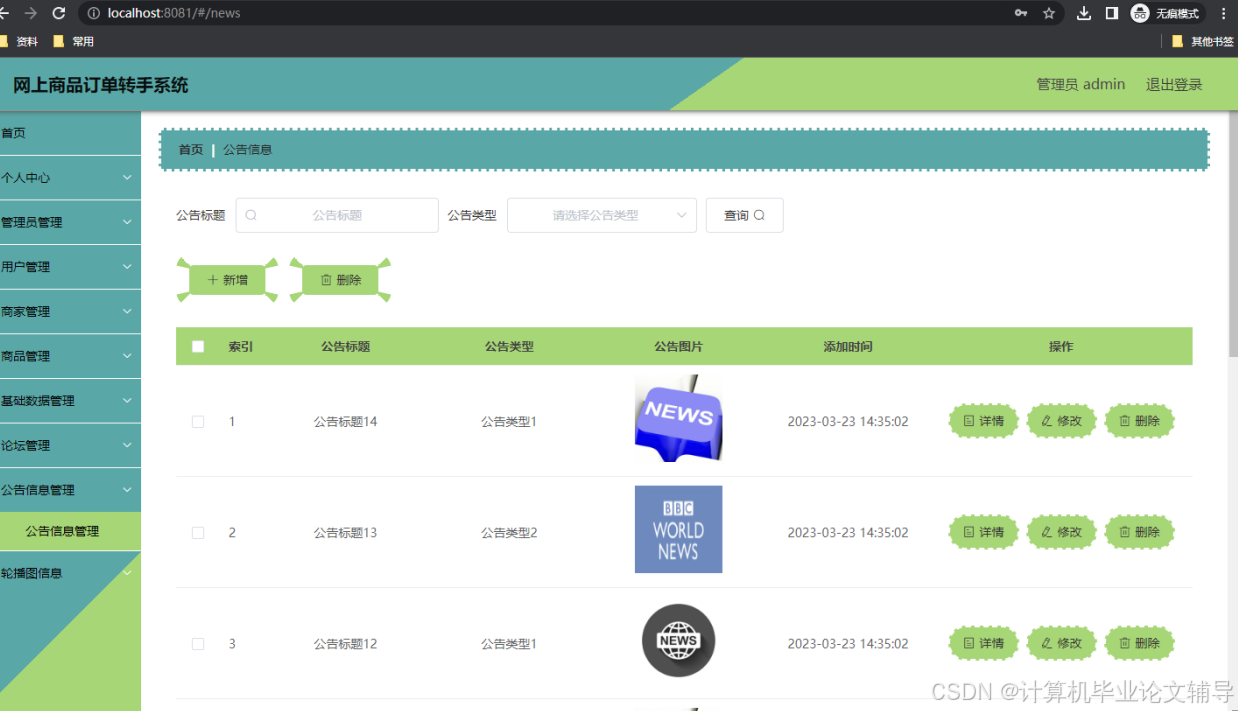Click 删除 for 公告标题14
Image resolution: width=1238 pixels, height=711 pixels.
[1139, 421]
